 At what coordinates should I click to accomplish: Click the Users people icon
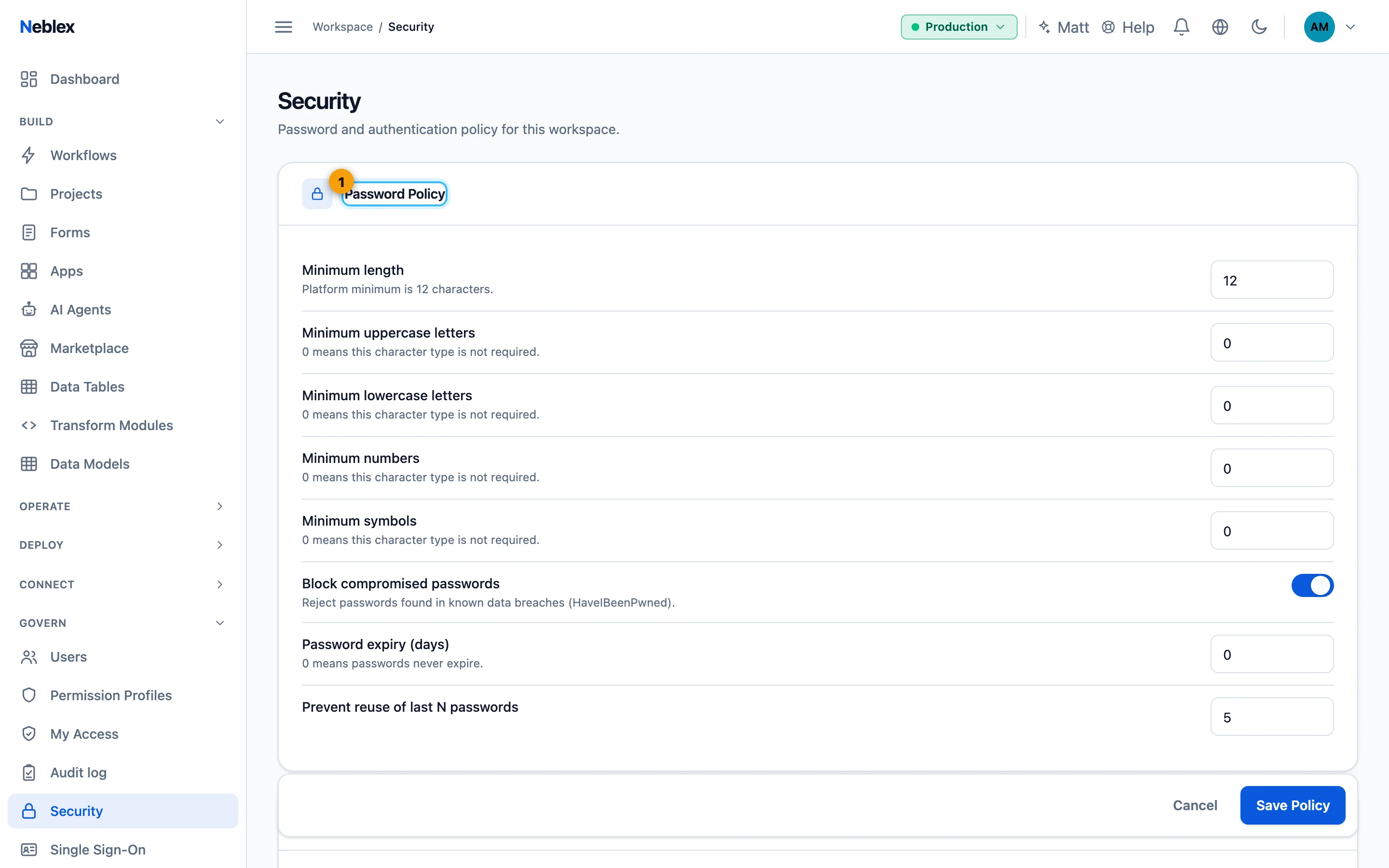tap(29, 657)
